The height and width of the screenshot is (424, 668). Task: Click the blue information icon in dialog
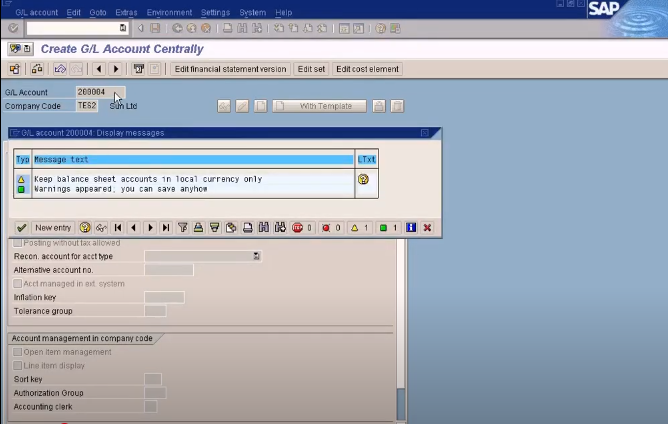(411, 228)
